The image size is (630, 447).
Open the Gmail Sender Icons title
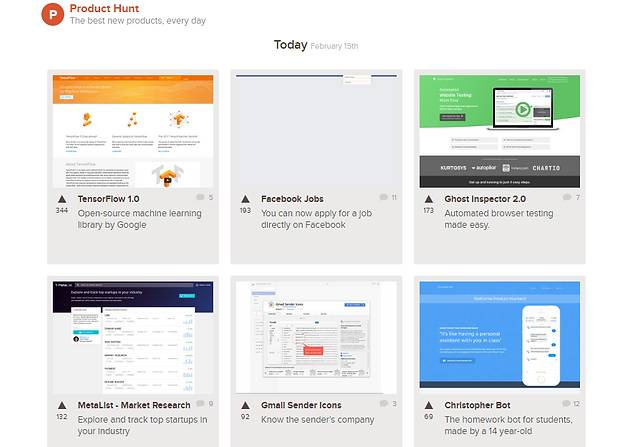pyautogui.click(x=301, y=405)
